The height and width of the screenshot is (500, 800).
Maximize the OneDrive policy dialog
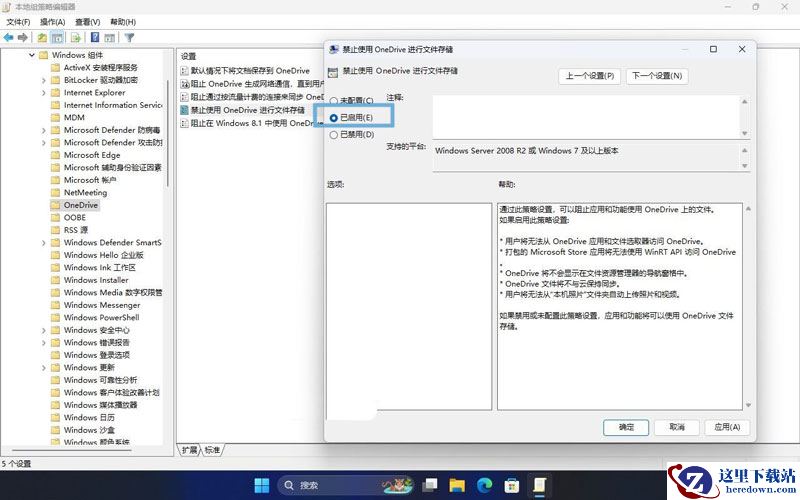click(x=713, y=49)
